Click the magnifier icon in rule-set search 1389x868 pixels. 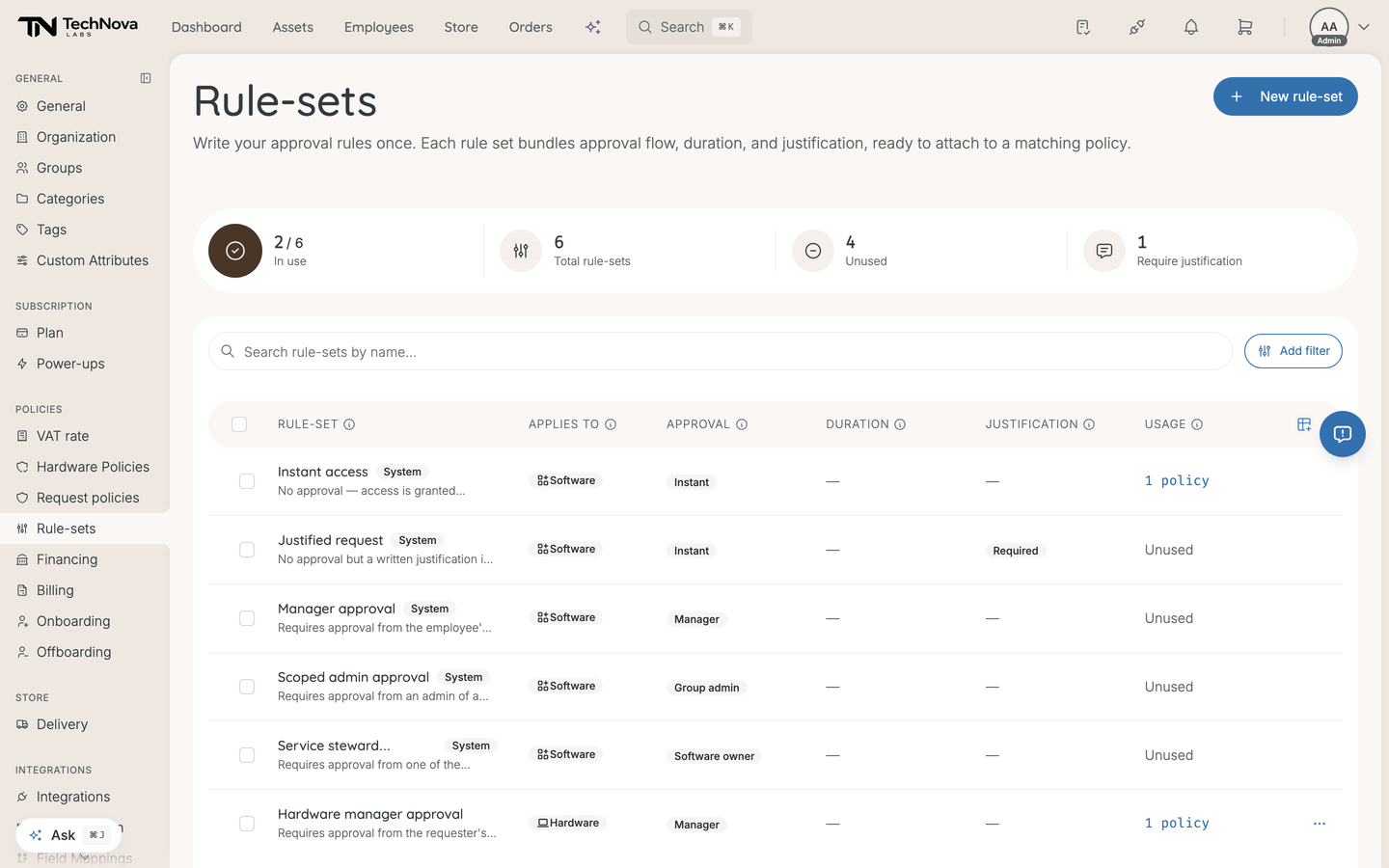click(228, 351)
